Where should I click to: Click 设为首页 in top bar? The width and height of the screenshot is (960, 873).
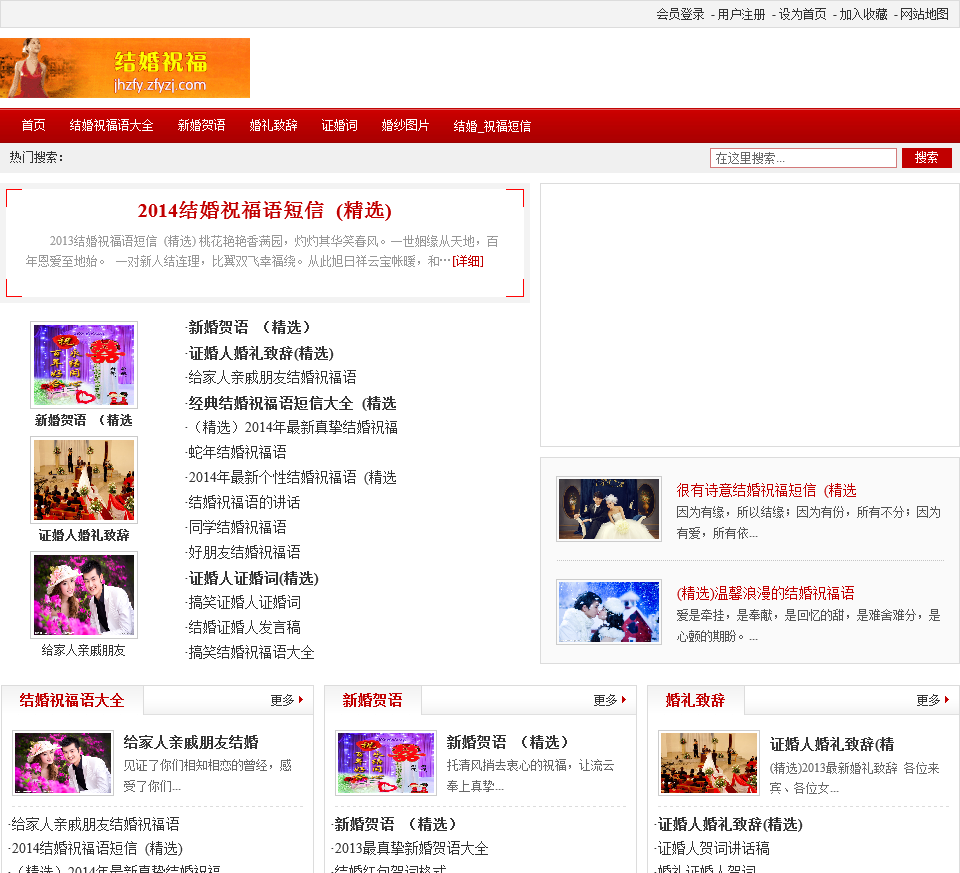click(x=802, y=14)
